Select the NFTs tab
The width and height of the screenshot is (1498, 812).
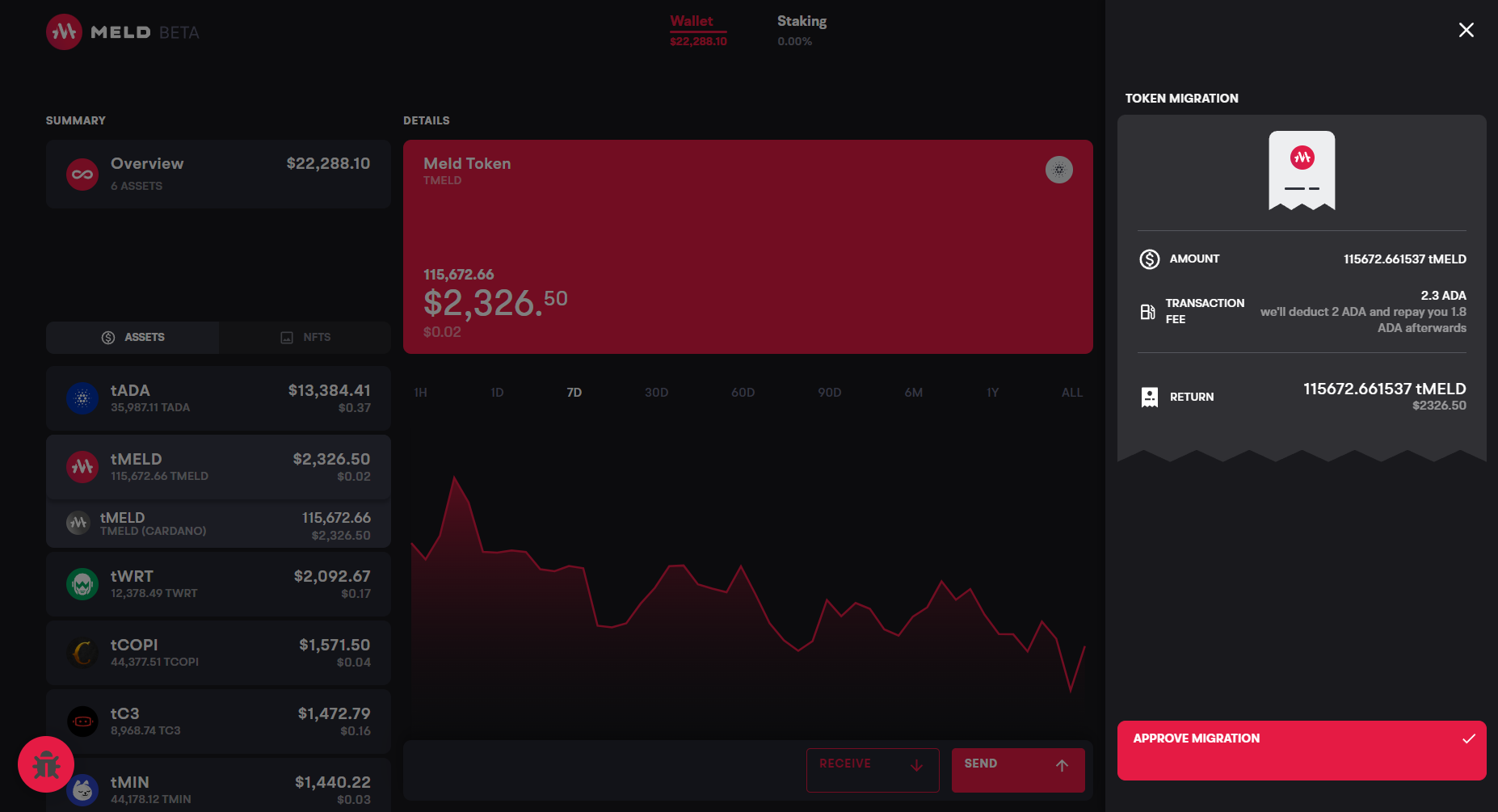(x=305, y=338)
